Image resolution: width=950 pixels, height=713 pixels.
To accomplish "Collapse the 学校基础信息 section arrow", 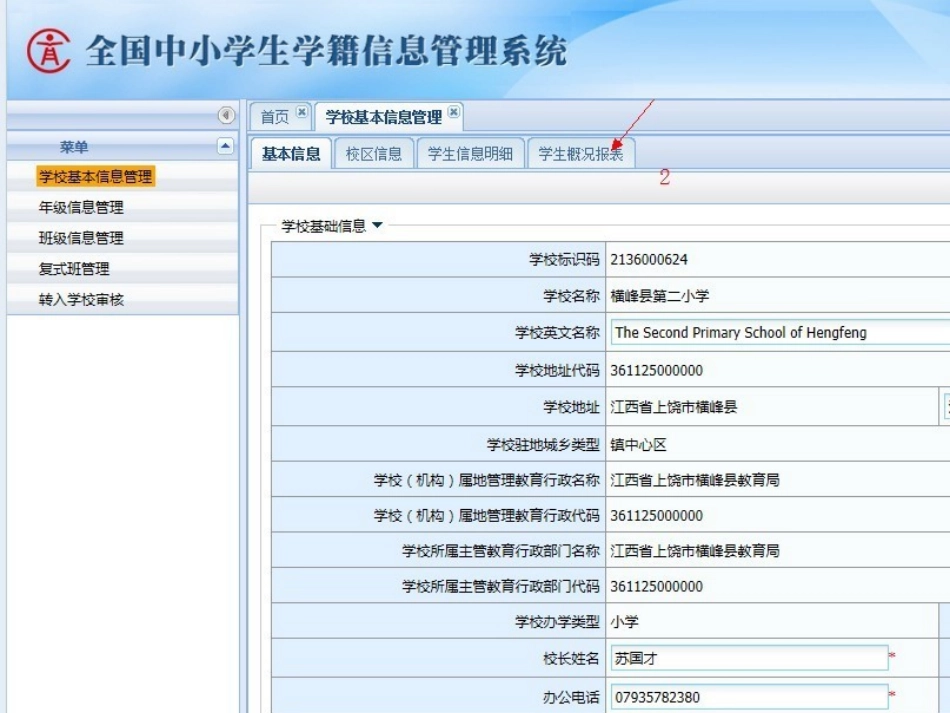I will (377, 225).
